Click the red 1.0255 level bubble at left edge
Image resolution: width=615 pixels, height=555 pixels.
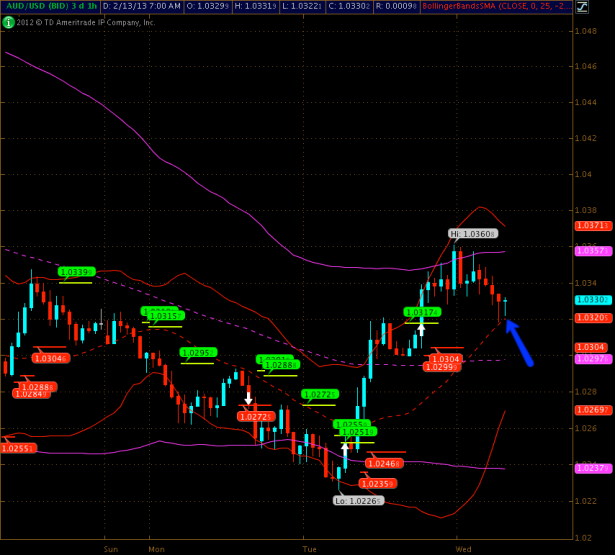tap(18, 448)
